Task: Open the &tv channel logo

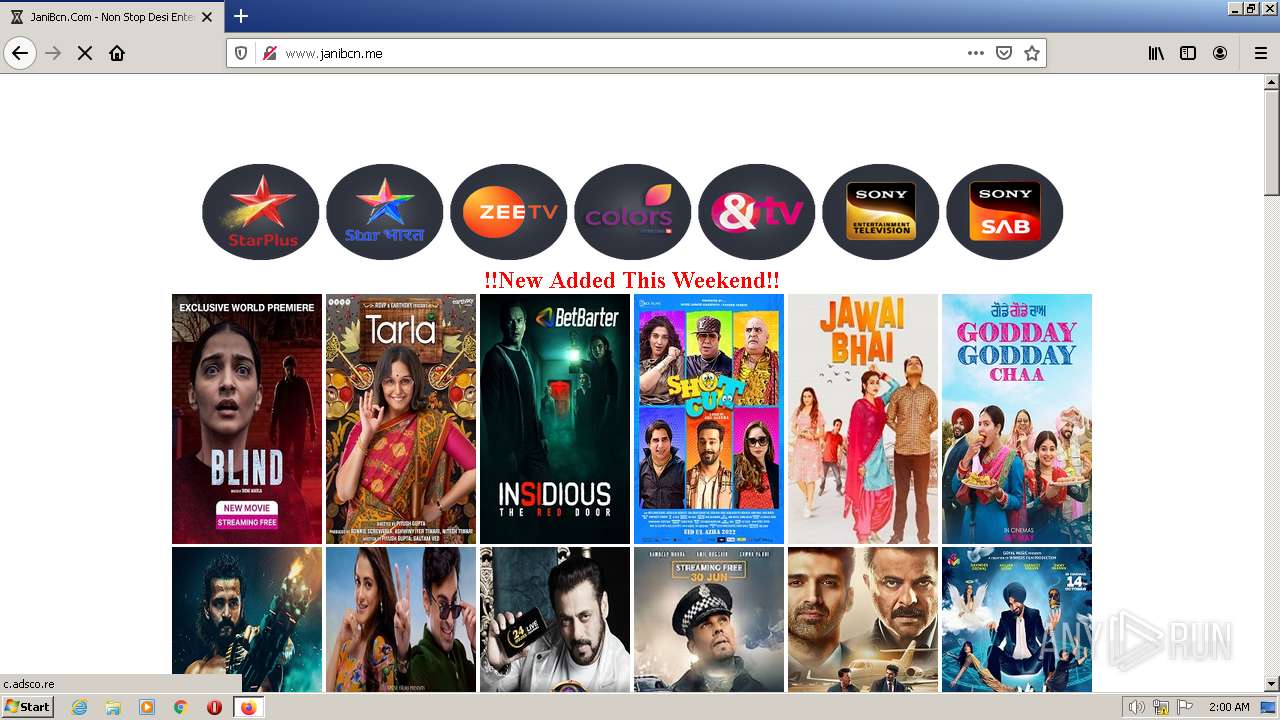Action: 757,212
